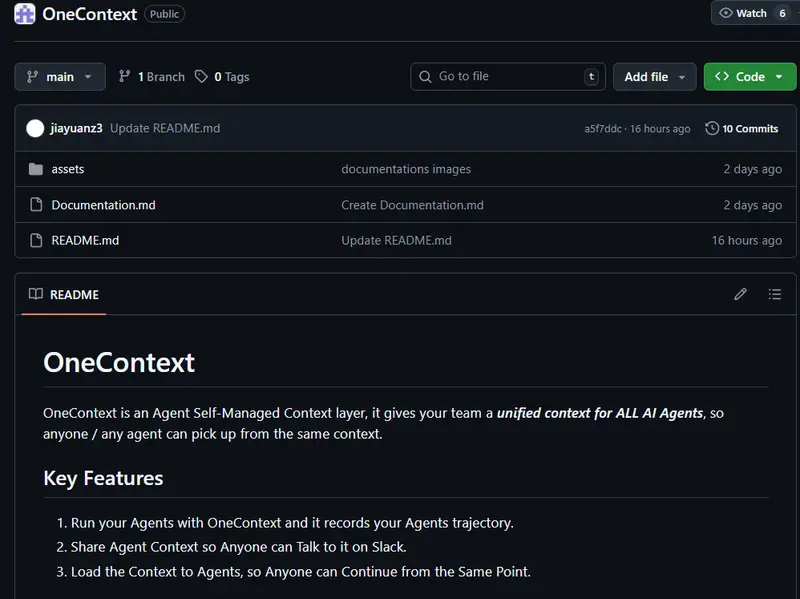Viewport: 800px width, 599px height.
Task: Click the pencil icon to edit README
Action: tap(740, 294)
